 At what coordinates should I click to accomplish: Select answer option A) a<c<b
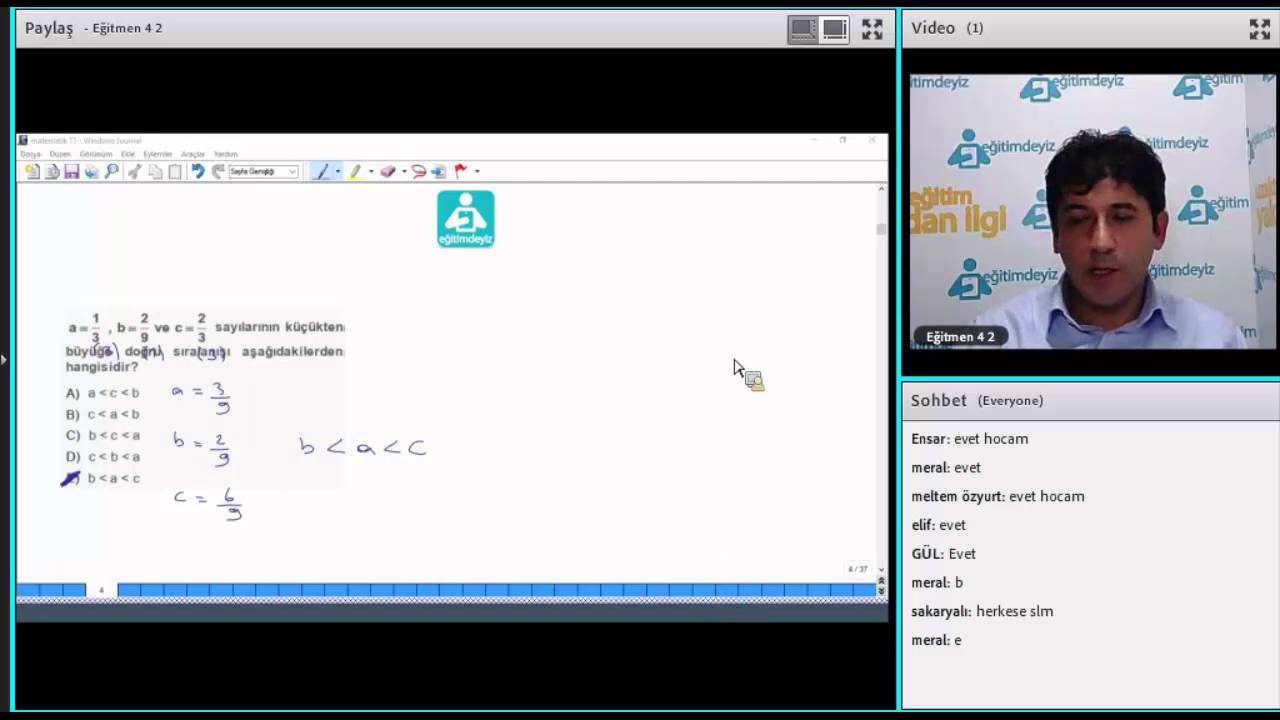[x=102, y=393]
